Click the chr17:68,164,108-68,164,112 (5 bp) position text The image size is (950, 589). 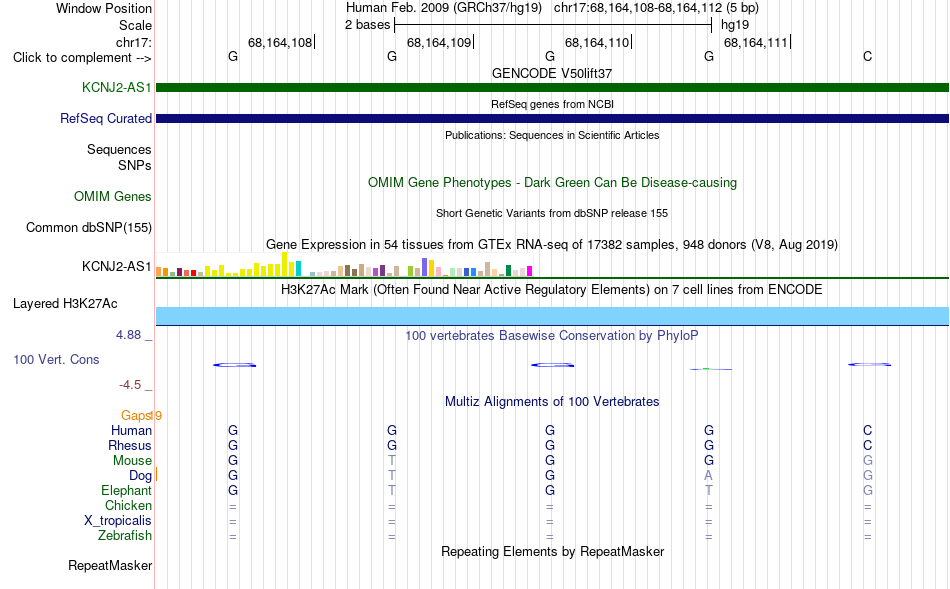coord(656,8)
